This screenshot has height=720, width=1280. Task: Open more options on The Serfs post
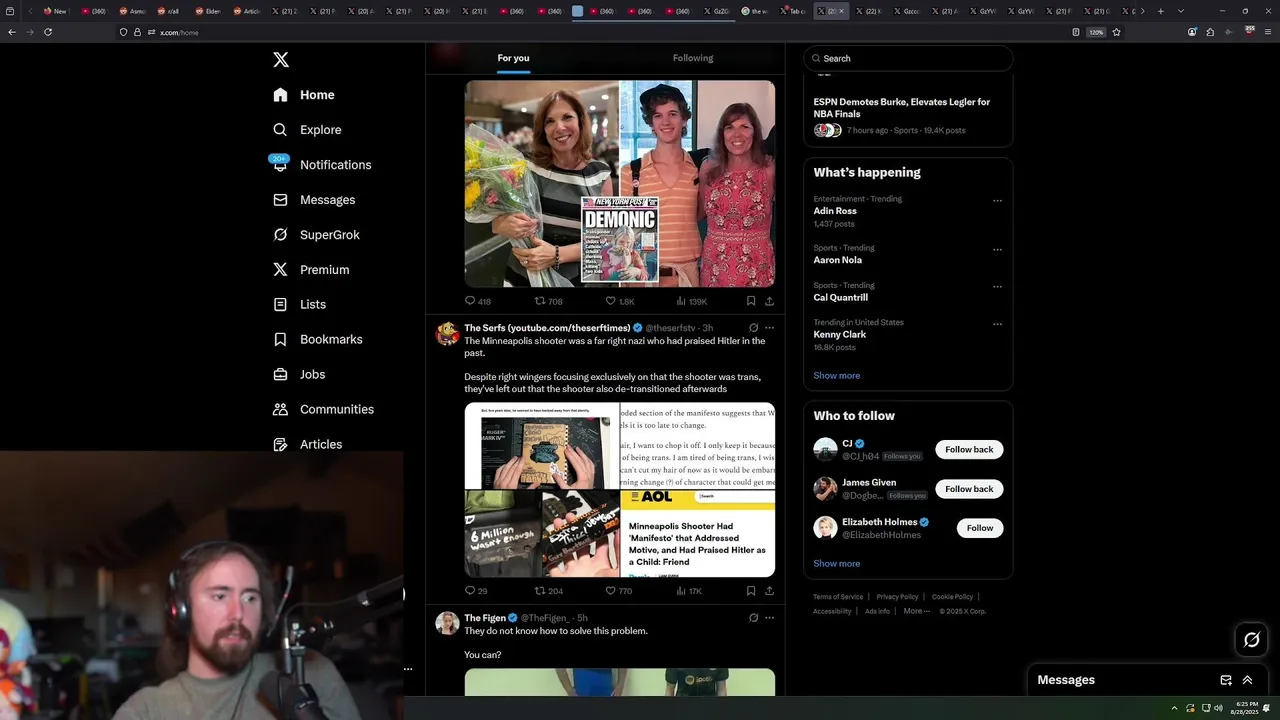coord(769,328)
